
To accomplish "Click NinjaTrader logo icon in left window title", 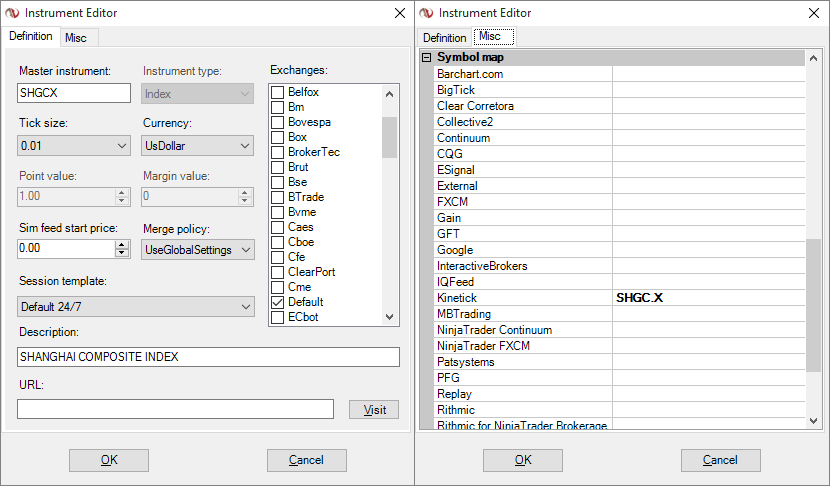I will pyautogui.click(x=12, y=13).
